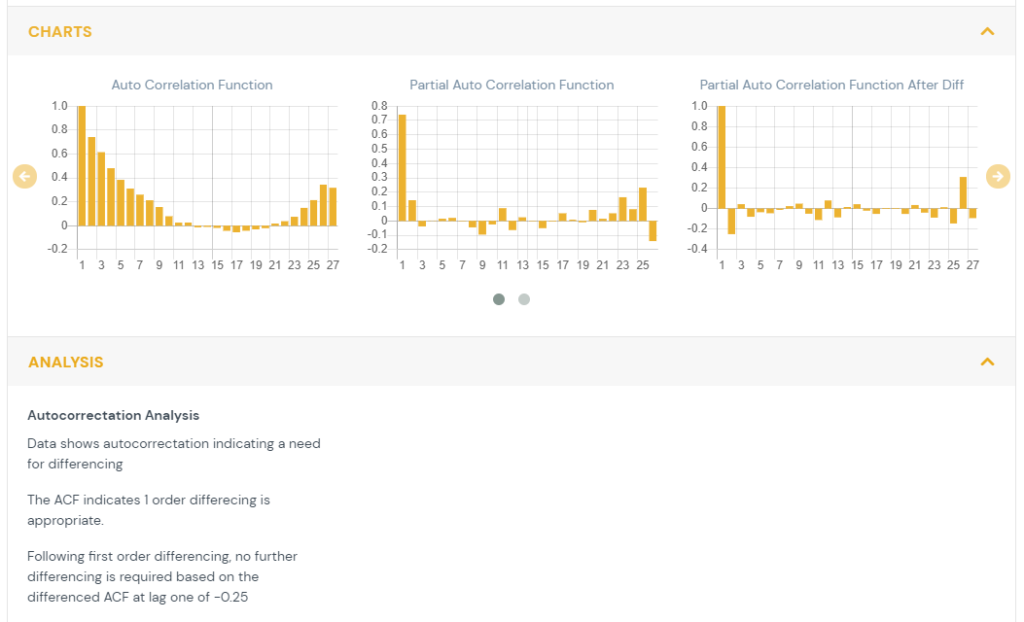
Task: Click the lag 1 bar in Auto Correlation chart
Action: pyautogui.click(x=82, y=165)
